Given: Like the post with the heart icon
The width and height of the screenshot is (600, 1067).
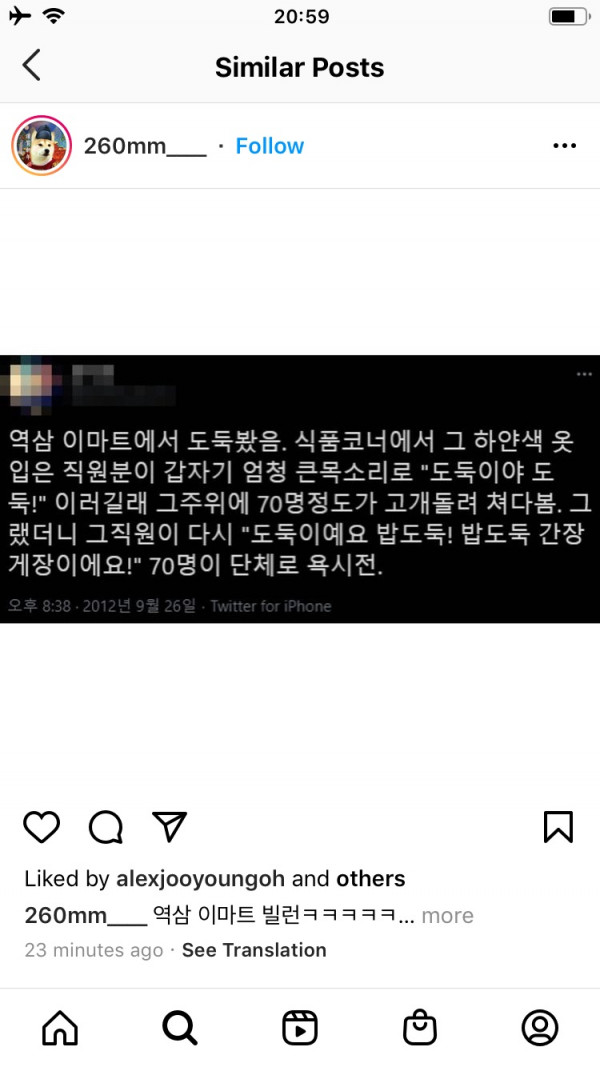Looking at the screenshot, I should point(41,827).
